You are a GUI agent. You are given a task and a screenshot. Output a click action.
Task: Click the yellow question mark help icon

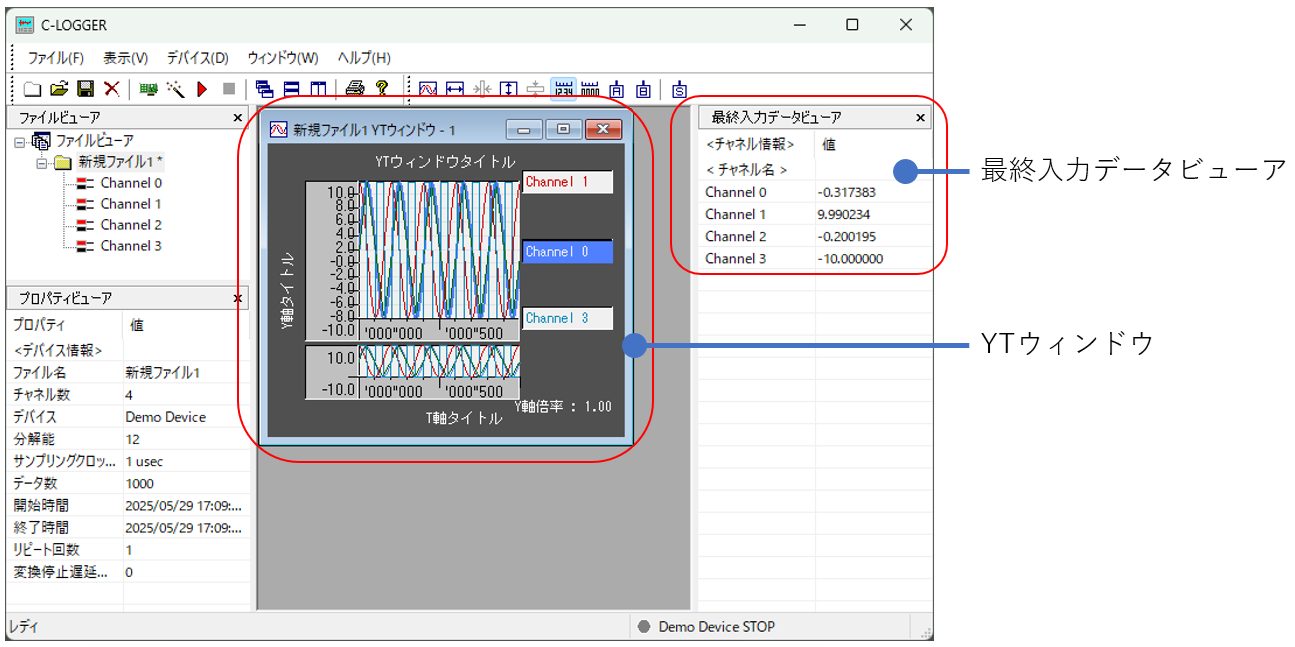coord(381,89)
